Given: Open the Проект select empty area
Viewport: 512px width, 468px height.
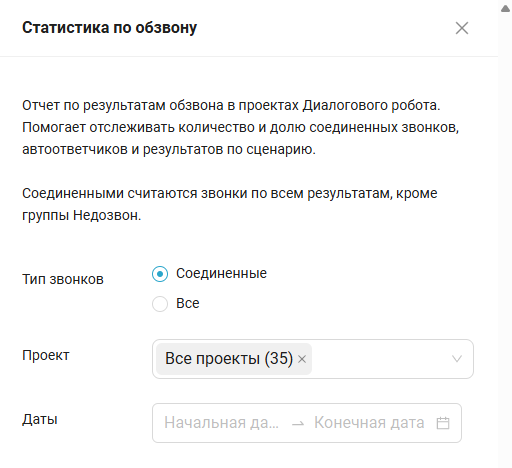Looking at the screenshot, I should 380,359.
